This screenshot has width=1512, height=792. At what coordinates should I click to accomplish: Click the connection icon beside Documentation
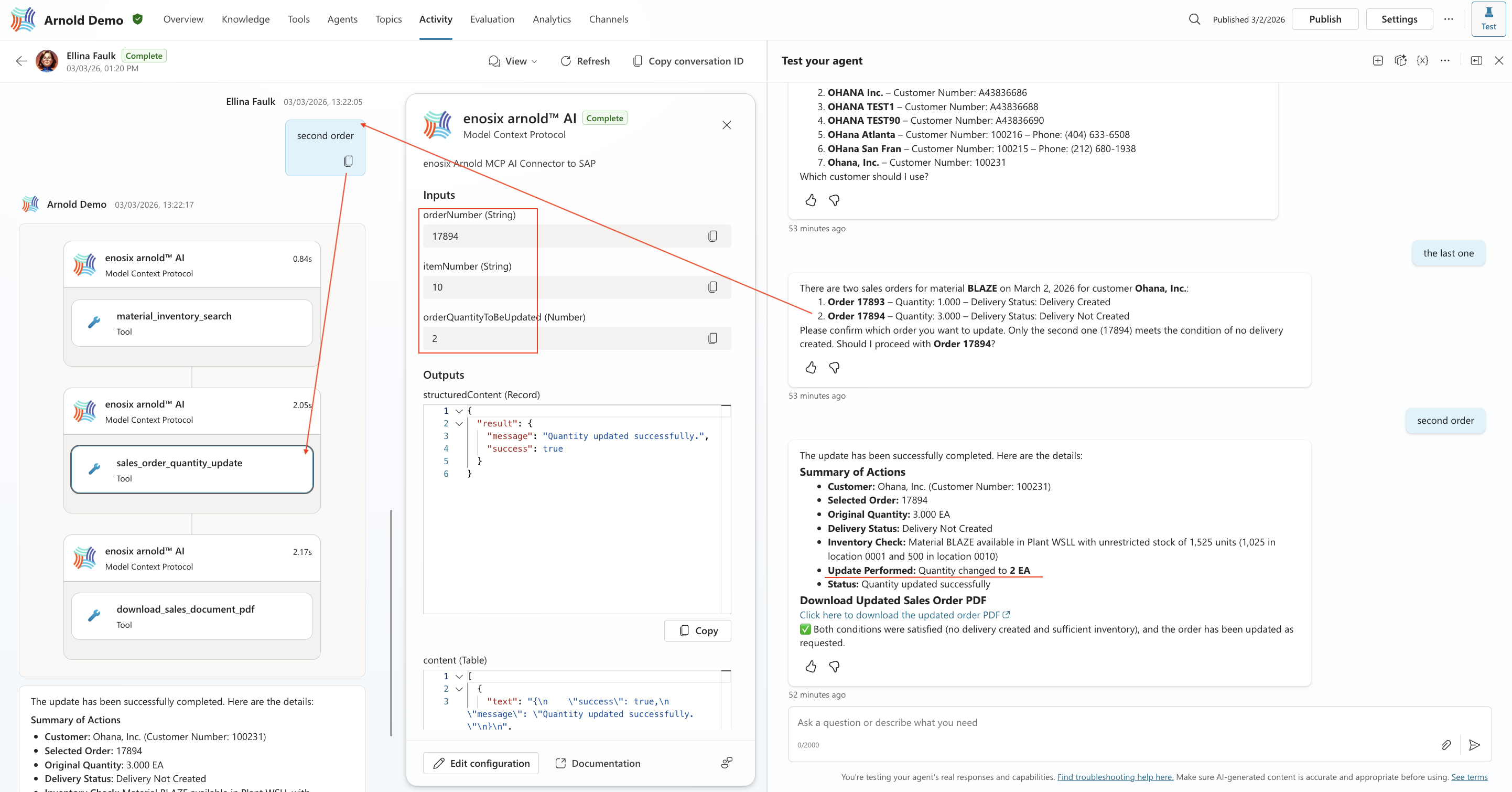click(x=727, y=763)
